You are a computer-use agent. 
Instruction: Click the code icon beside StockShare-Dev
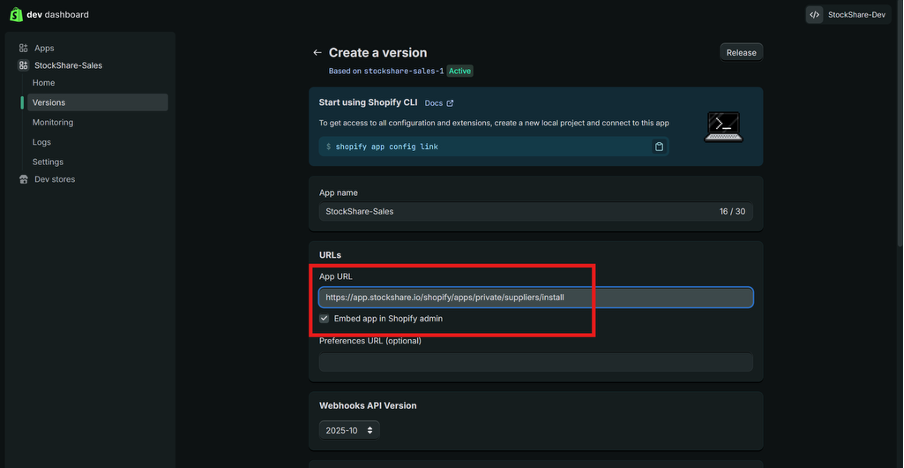coord(815,15)
